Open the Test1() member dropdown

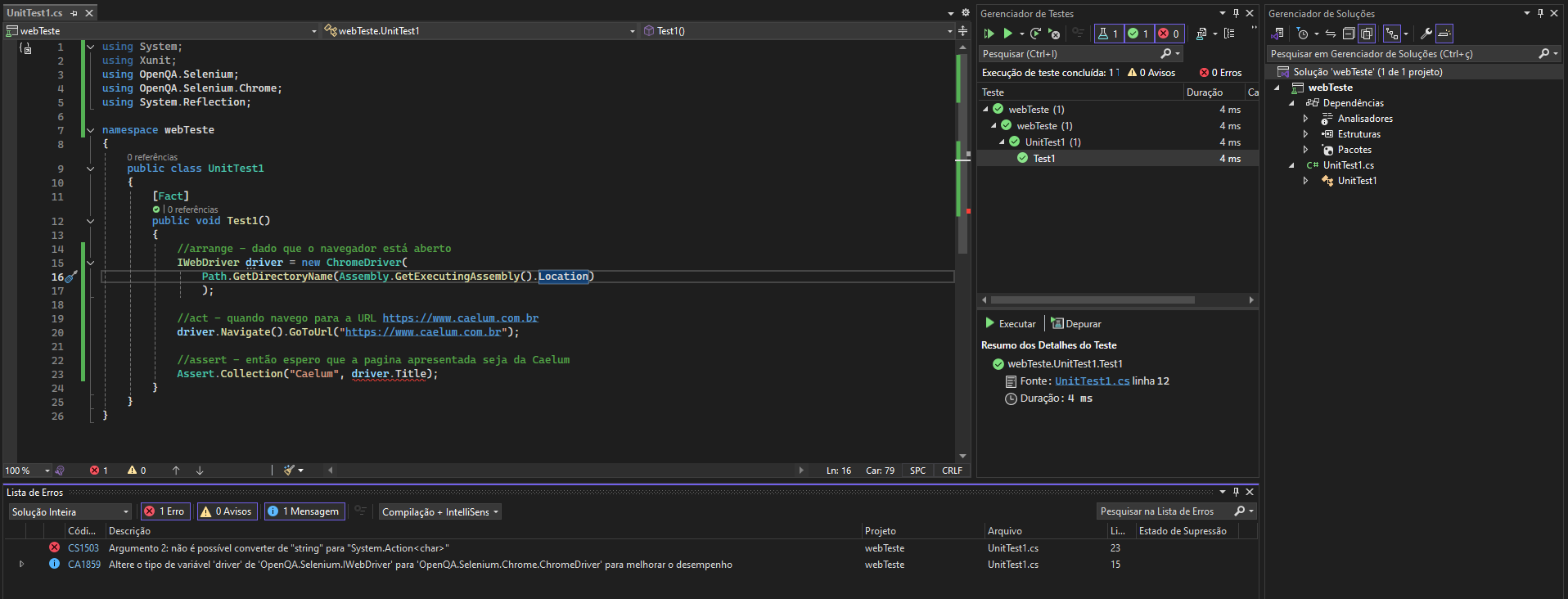pos(797,31)
